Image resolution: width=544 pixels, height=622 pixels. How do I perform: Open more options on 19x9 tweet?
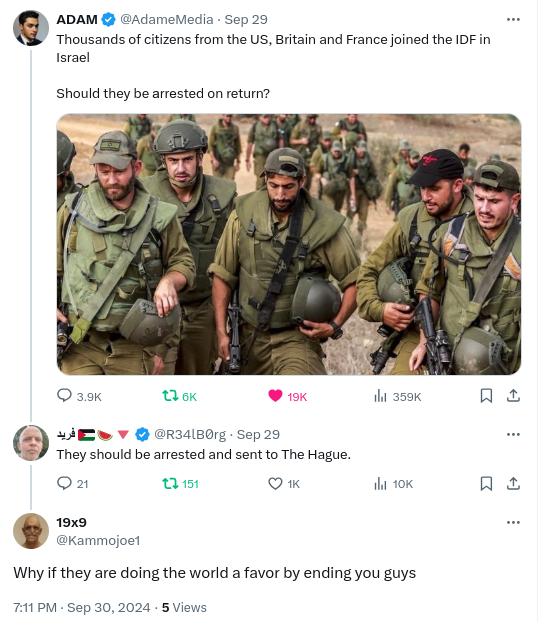tap(513, 522)
